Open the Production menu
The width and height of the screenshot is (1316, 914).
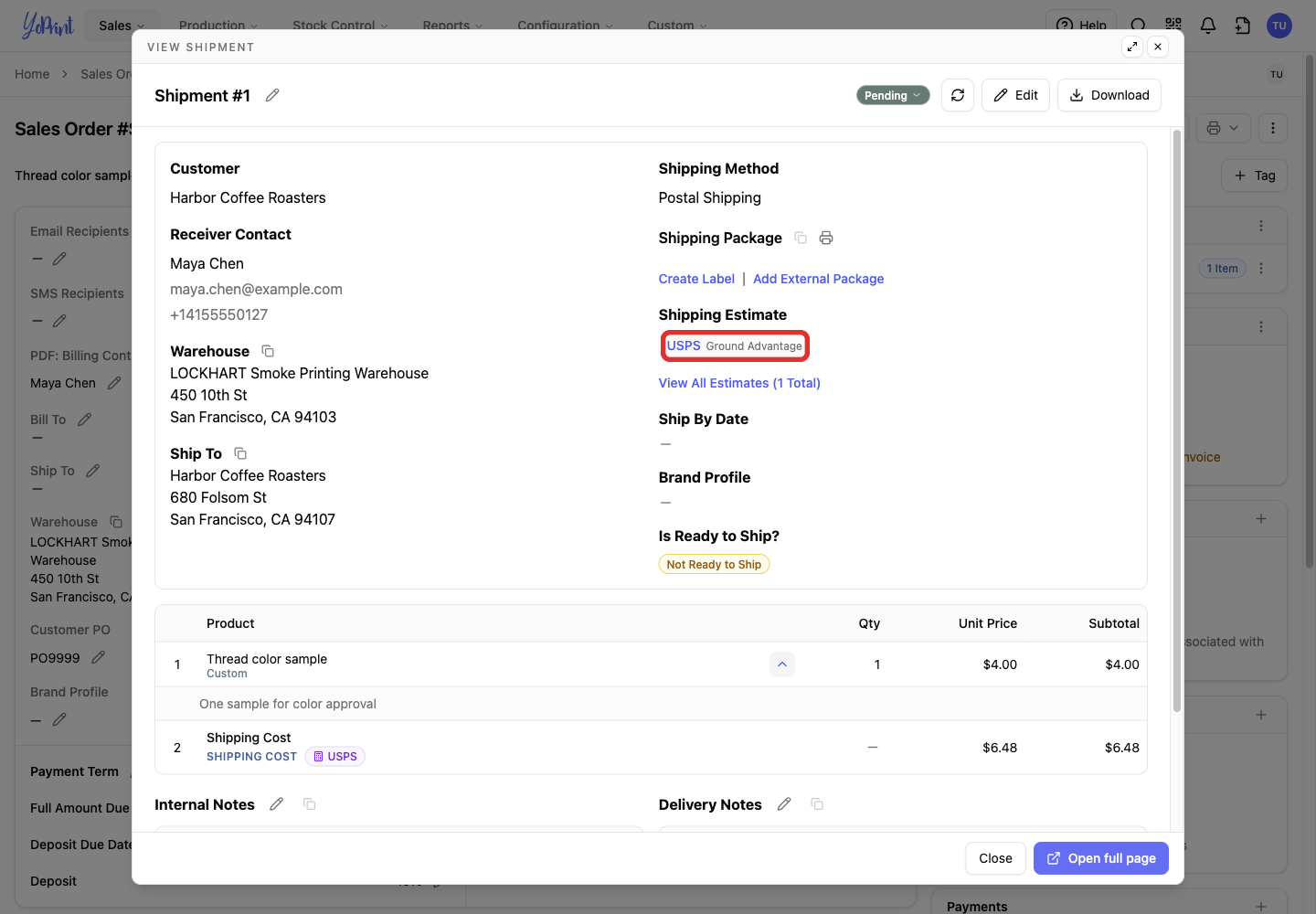(x=218, y=26)
